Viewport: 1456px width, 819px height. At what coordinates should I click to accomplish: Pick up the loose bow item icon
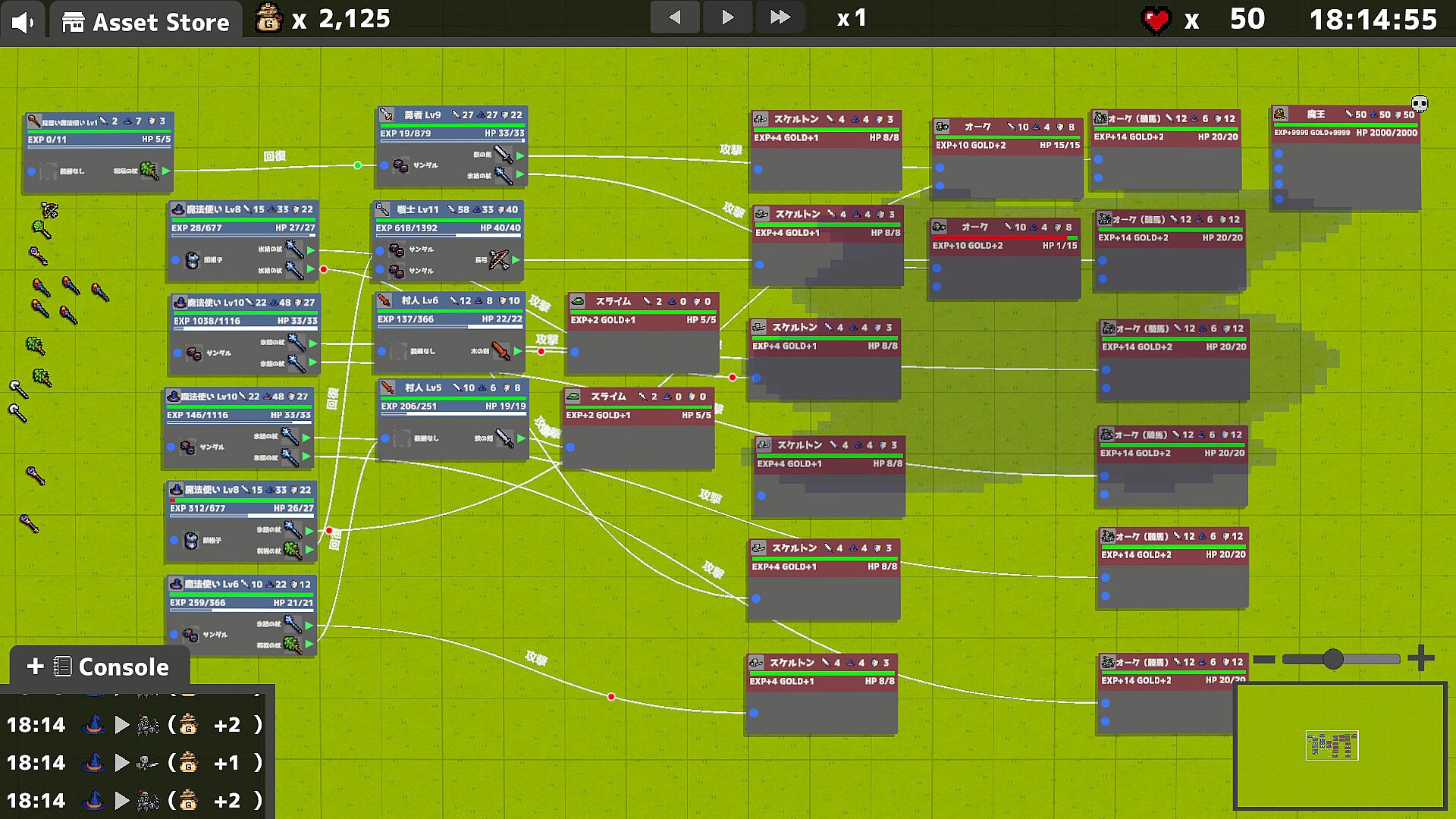coord(50,209)
